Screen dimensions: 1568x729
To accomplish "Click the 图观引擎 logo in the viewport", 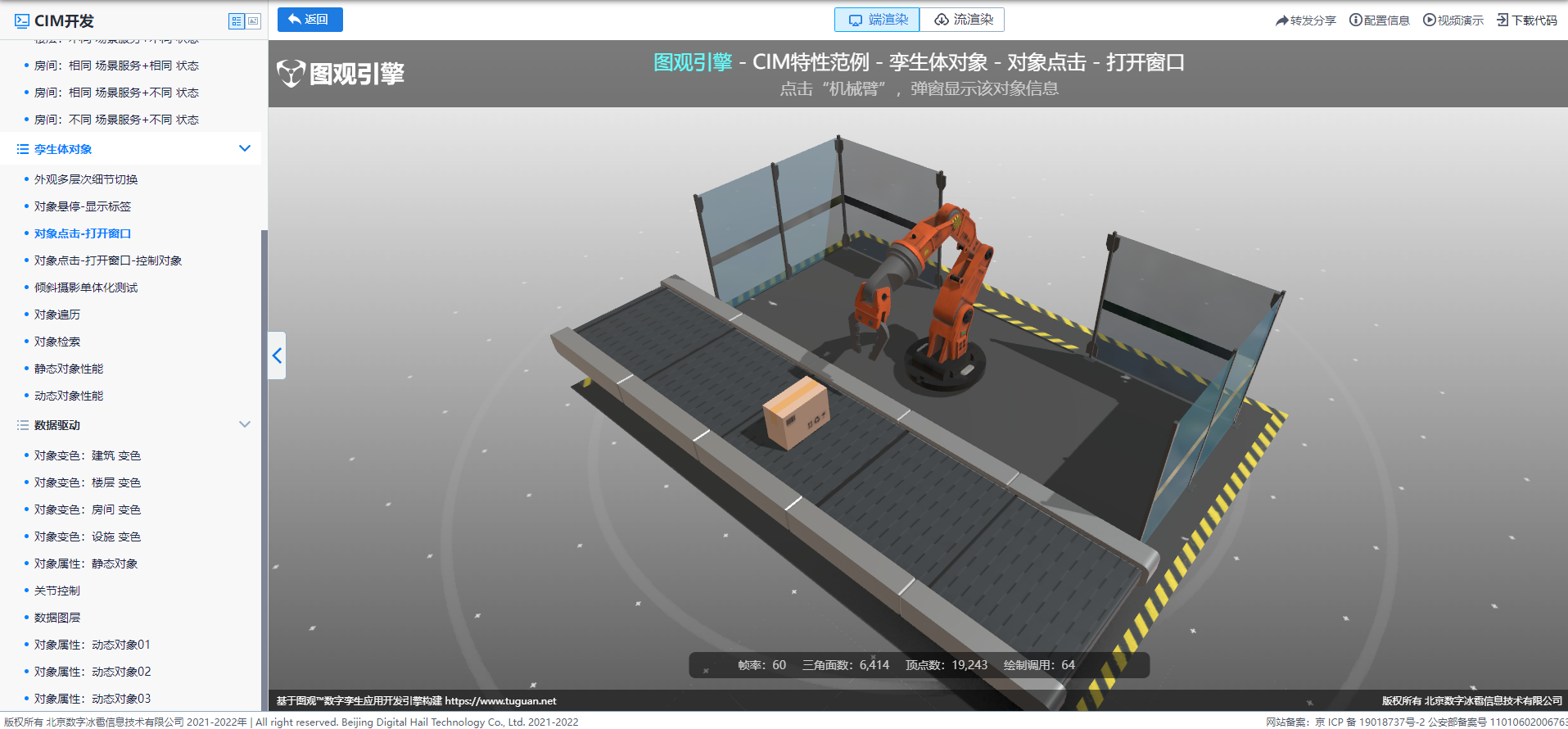I will pyautogui.click(x=341, y=74).
